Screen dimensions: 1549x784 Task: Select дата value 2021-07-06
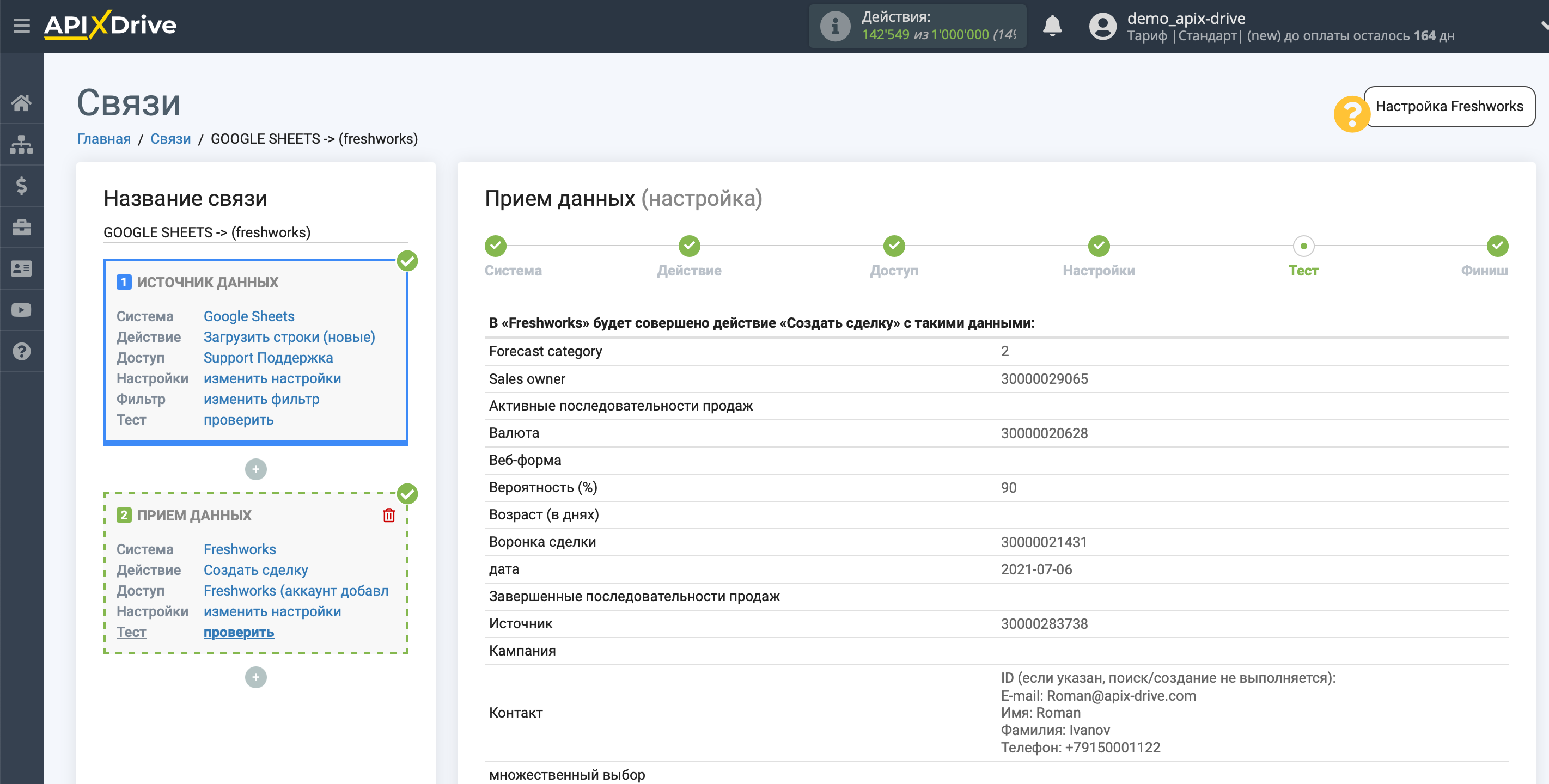[1036, 569]
